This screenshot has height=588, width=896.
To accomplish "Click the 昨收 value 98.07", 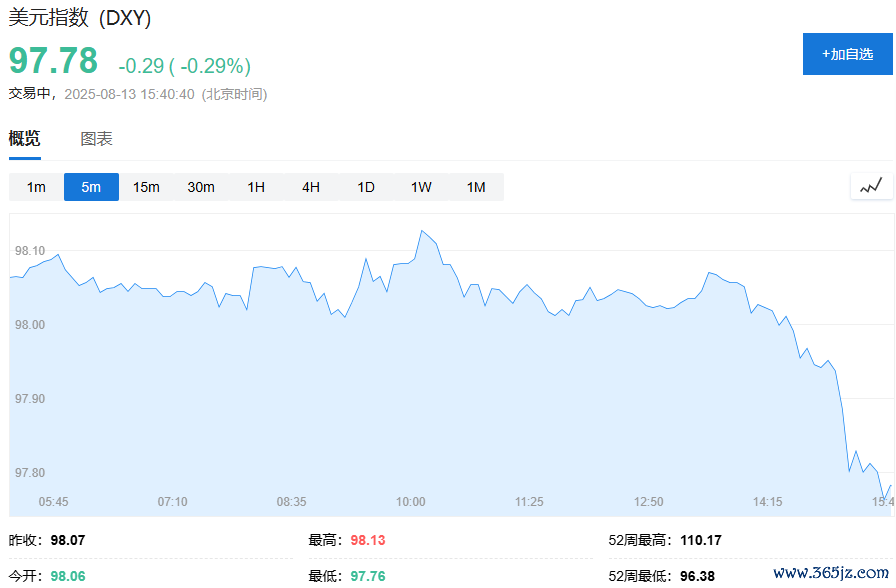I will coord(68,540).
